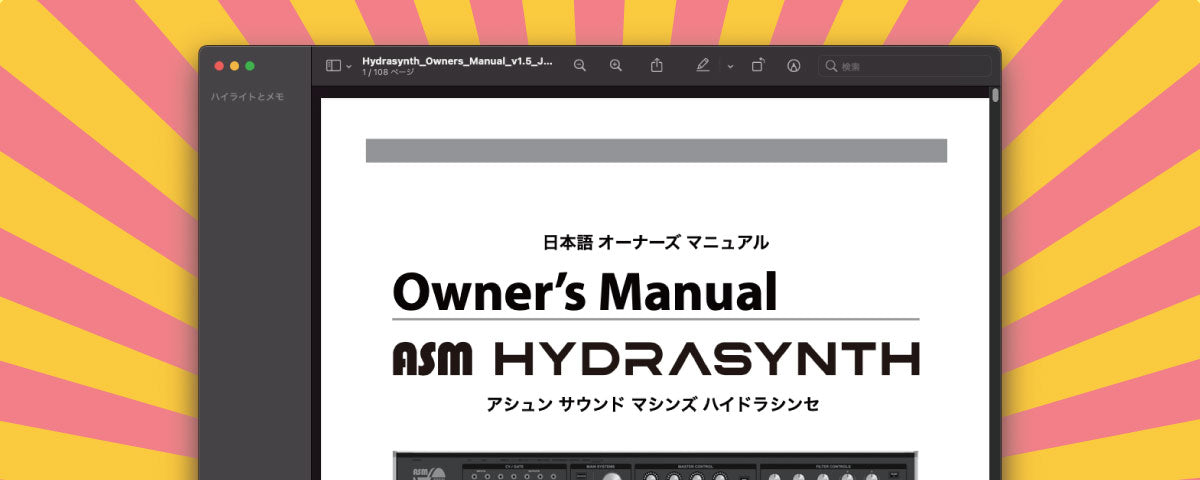Viewport: 1200px width, 480px height.
Task: Select the アシュン サウンド マシンズ ハイドラシンセ text
Action: pyautogui.click(x=653, y=404)
